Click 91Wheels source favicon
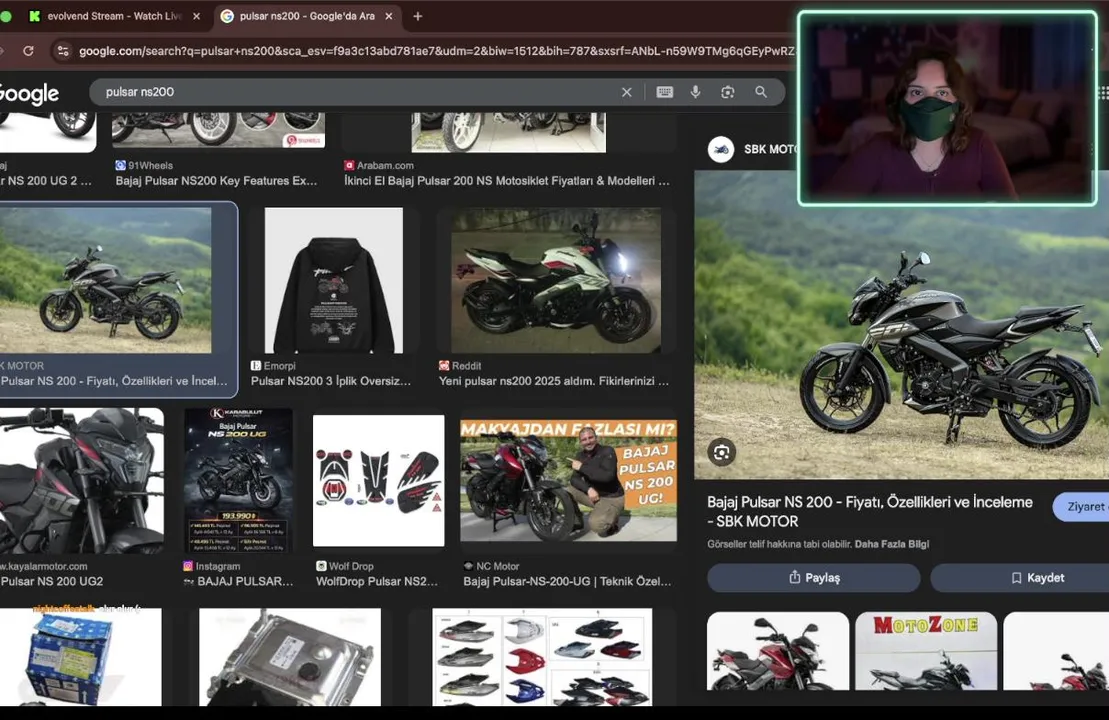Image resolution: width=1109 pixels, height=720 pixels. (x=120, y=166)
